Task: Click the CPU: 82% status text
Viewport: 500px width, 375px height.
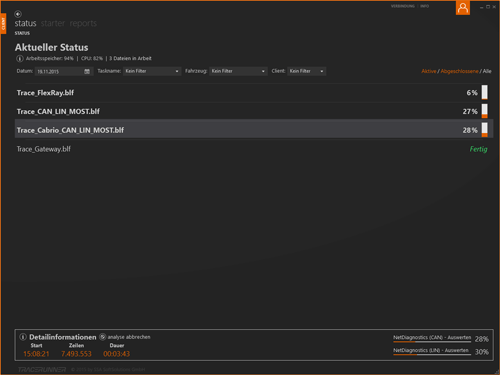Action: tap(92, 59)
